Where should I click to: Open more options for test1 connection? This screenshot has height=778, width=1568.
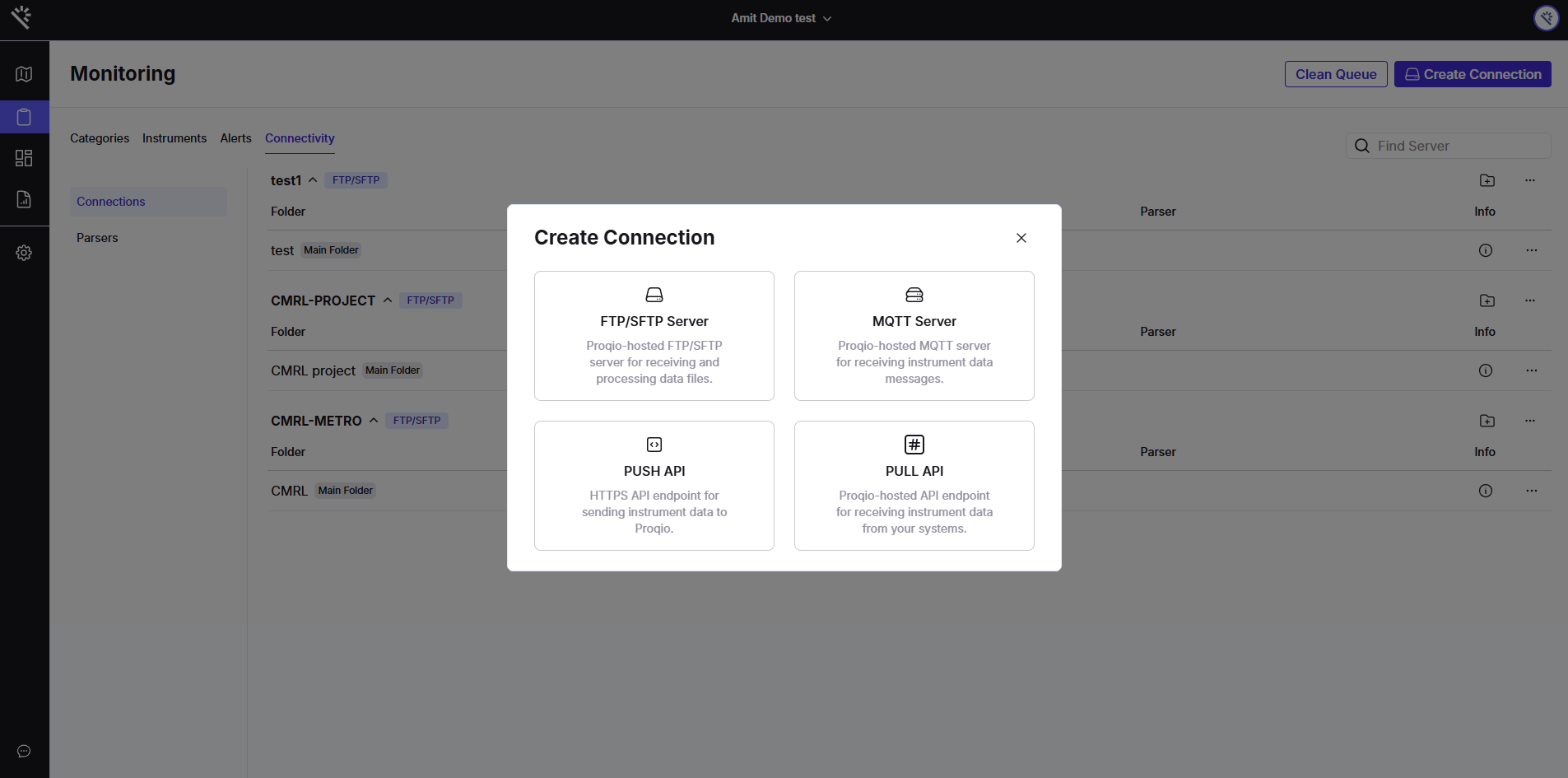click(x=1530, y=180)
